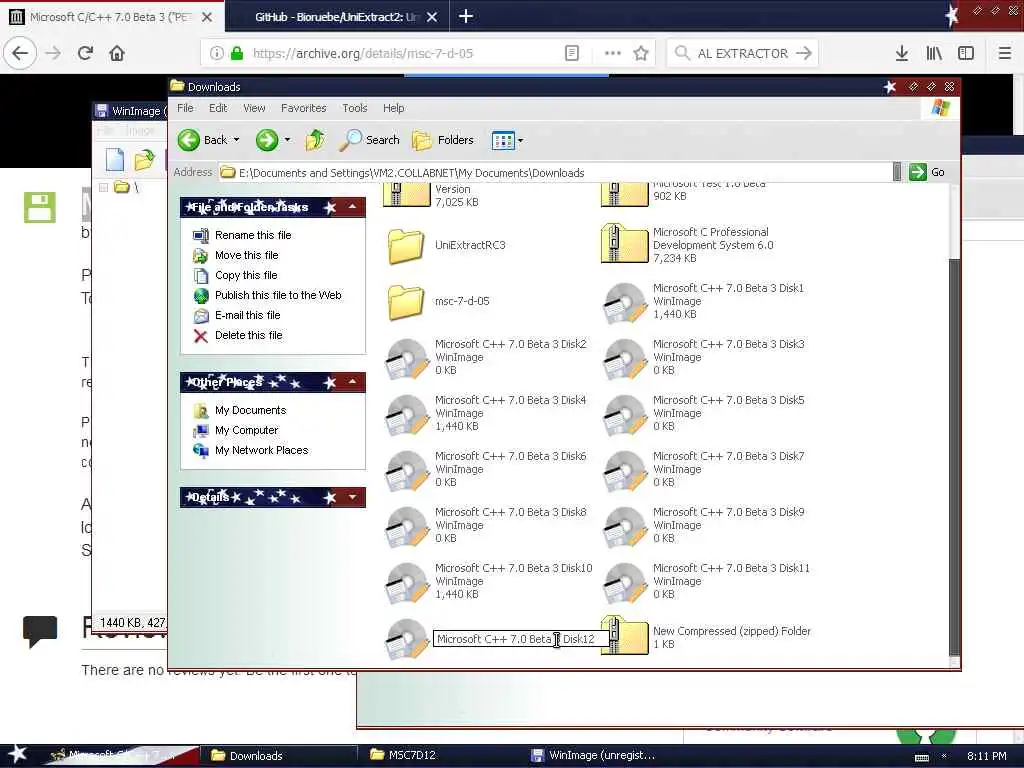Click Copy this file task
This screenshot has width=1024, height=768.
click(x=246, y=276)
